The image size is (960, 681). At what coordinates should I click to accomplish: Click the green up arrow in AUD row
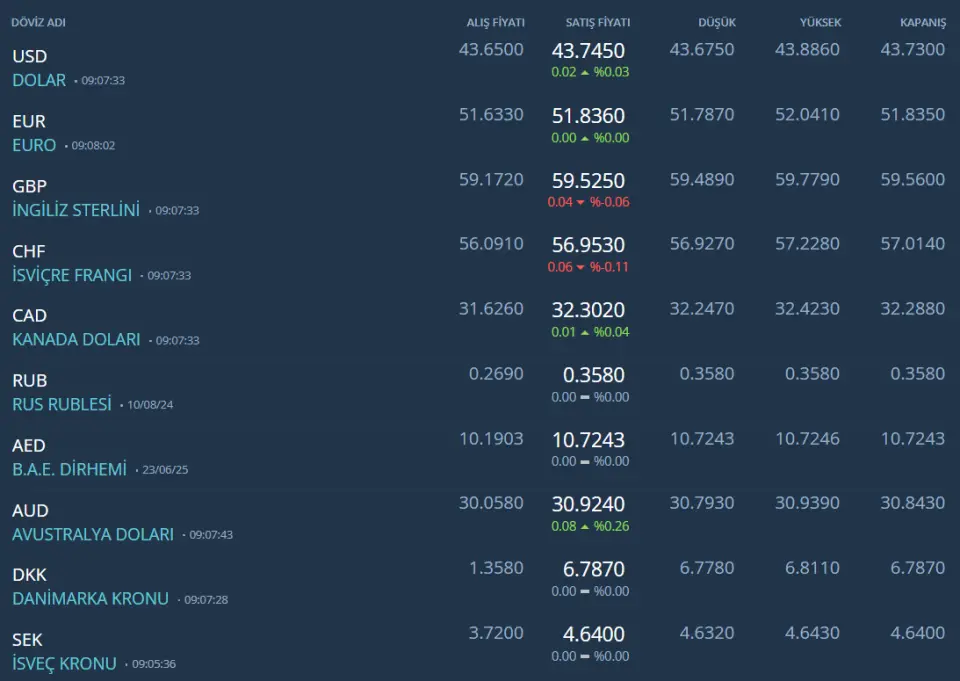(585, 527)
